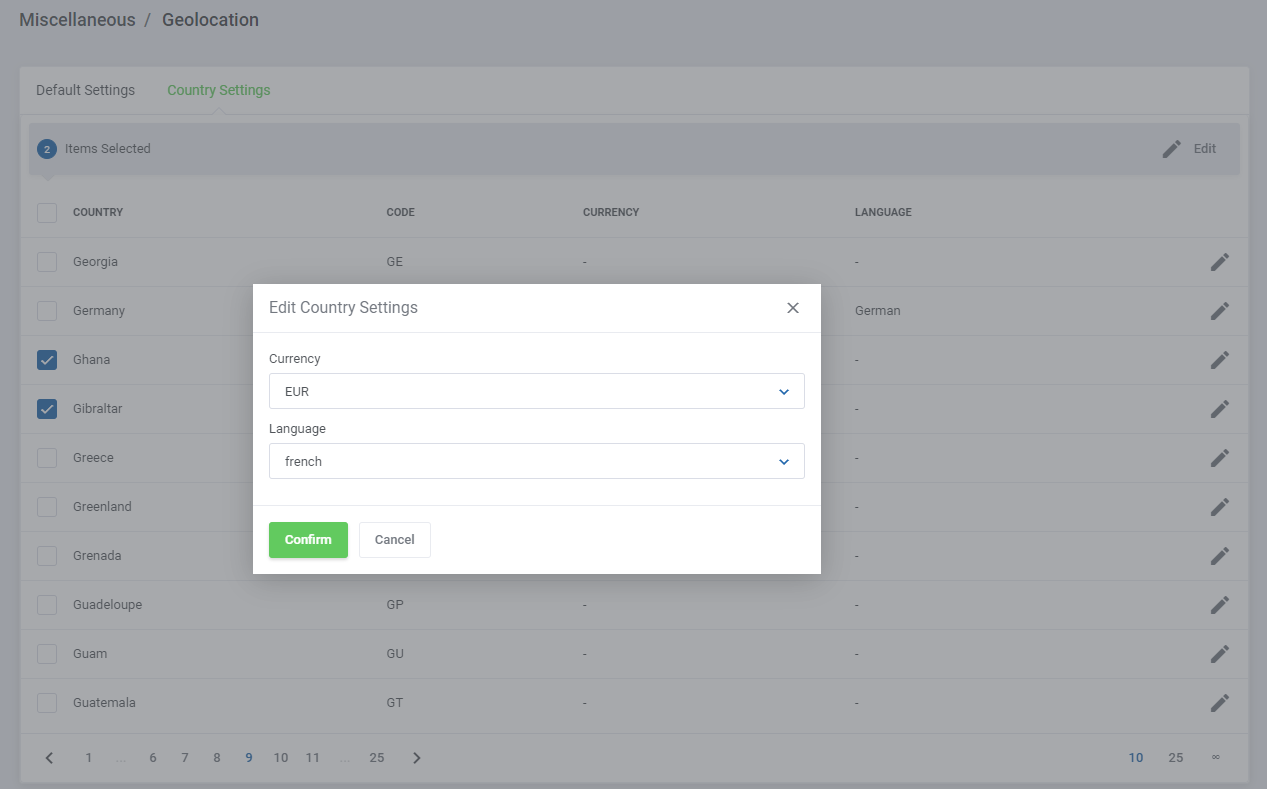Check the Germany row checkbox
The image size is (1267, 789).
47,311
